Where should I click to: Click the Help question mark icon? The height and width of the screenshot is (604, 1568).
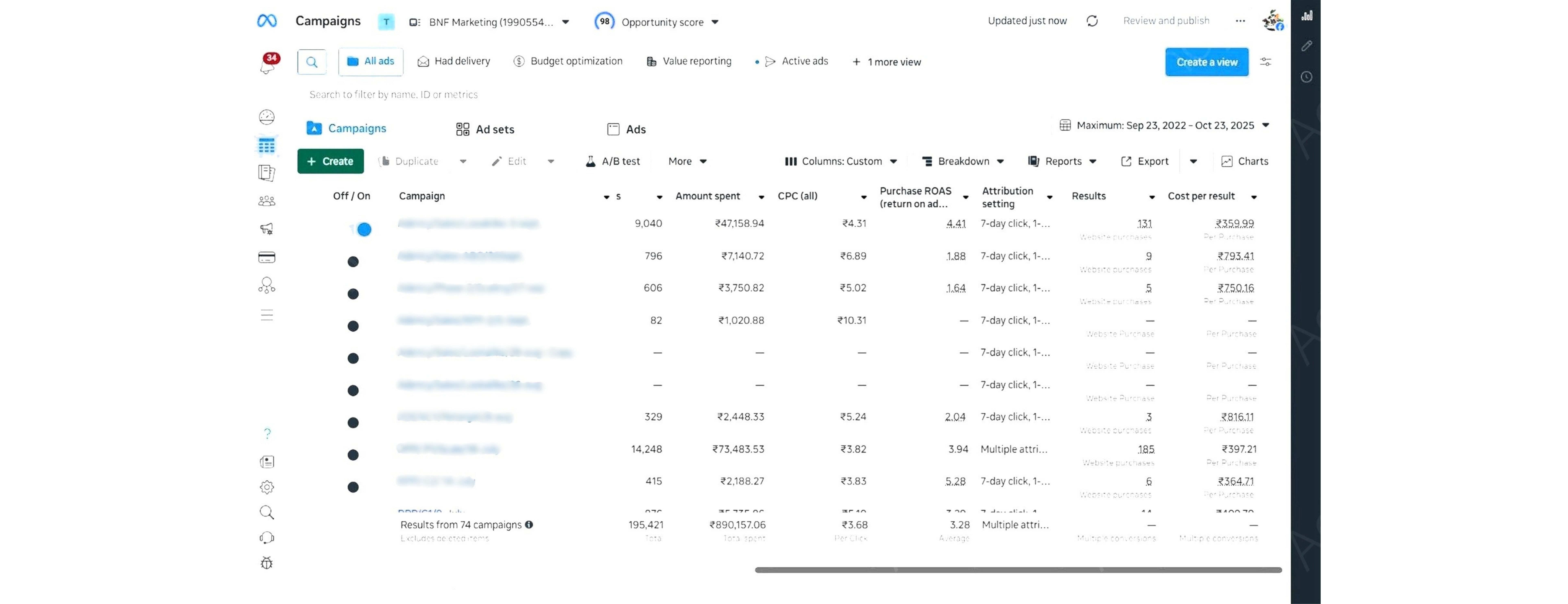[x=267, y=434]
